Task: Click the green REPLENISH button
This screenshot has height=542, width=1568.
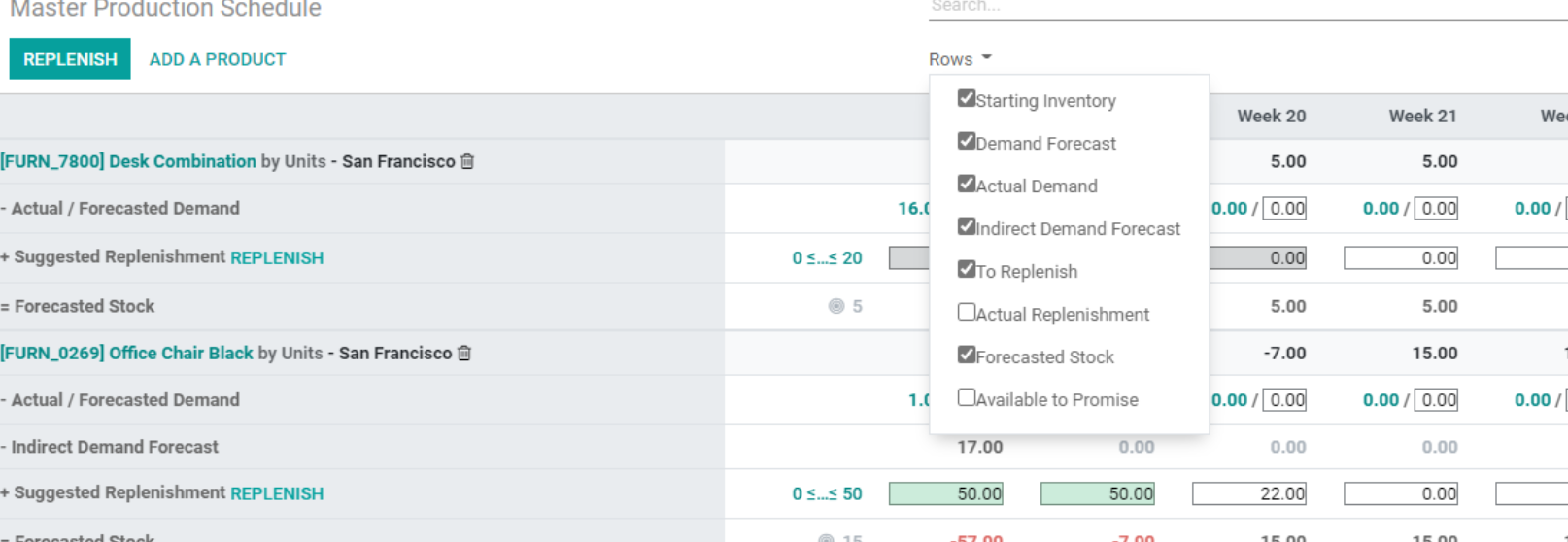Action: [x=70, y=59]
